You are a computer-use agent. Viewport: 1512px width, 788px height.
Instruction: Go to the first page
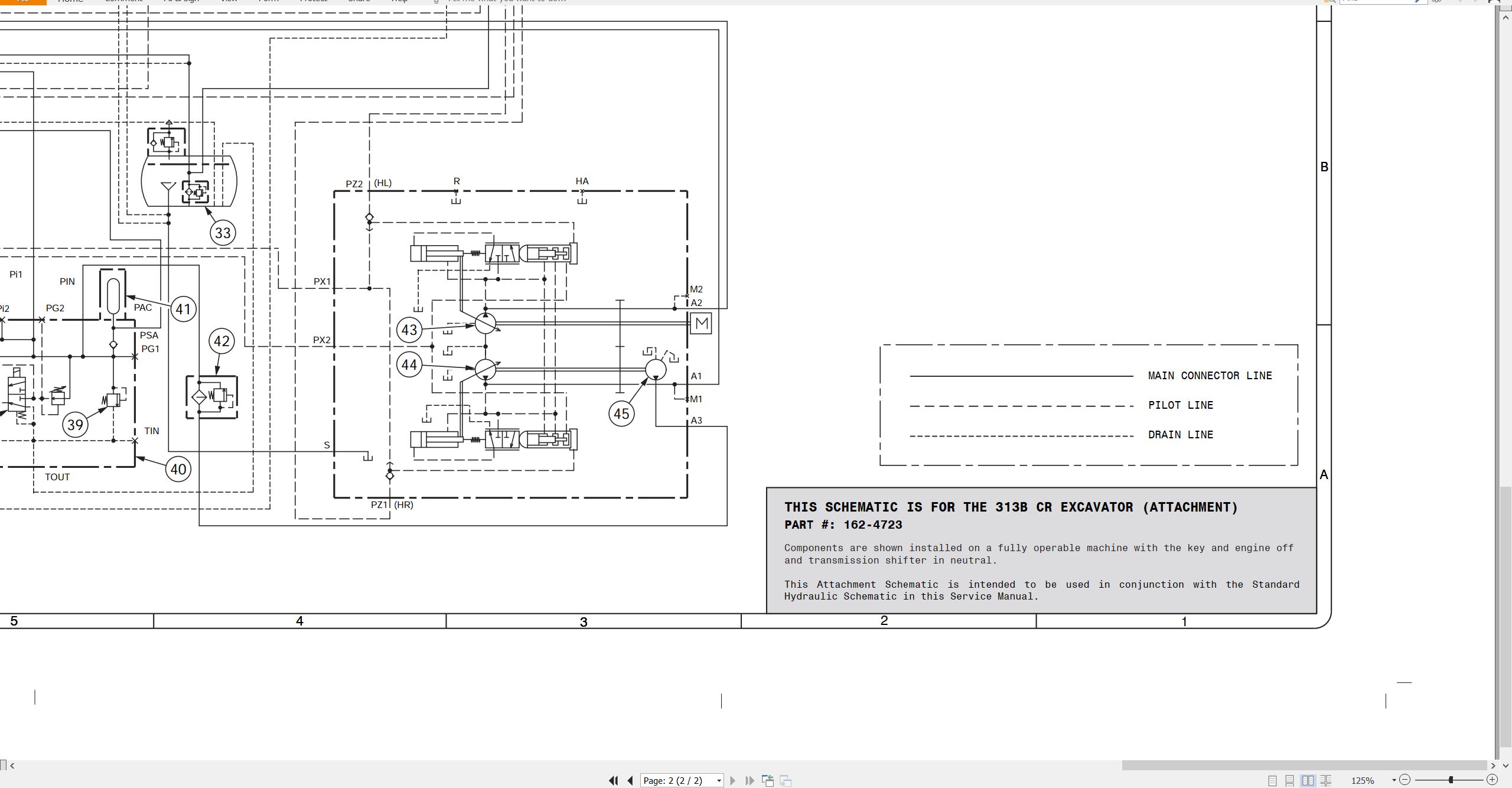coord(614,780)
